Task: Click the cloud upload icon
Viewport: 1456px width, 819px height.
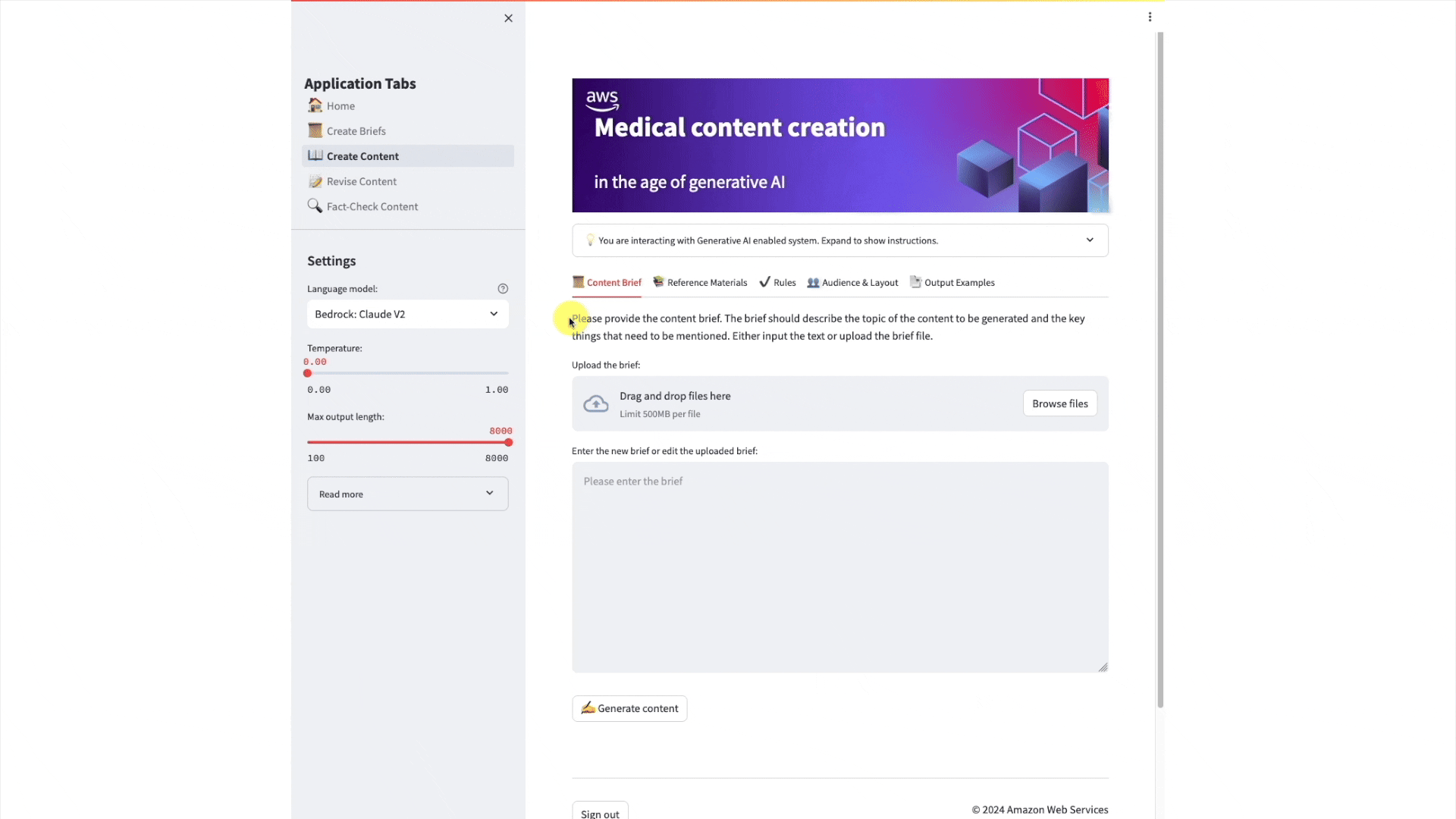Action: (596, 404)
